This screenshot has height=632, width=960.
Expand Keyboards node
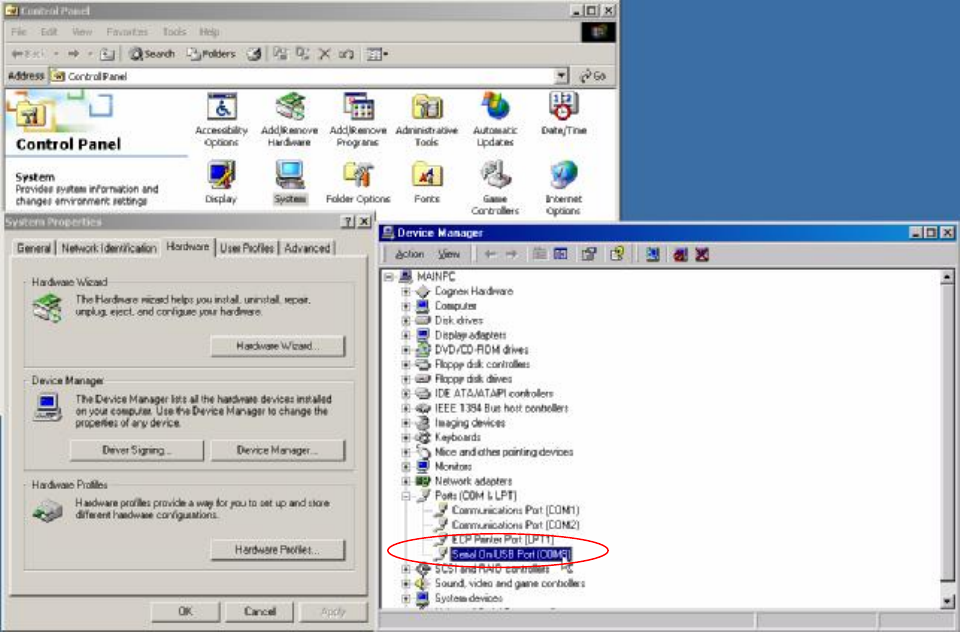(x=406, y=437)
